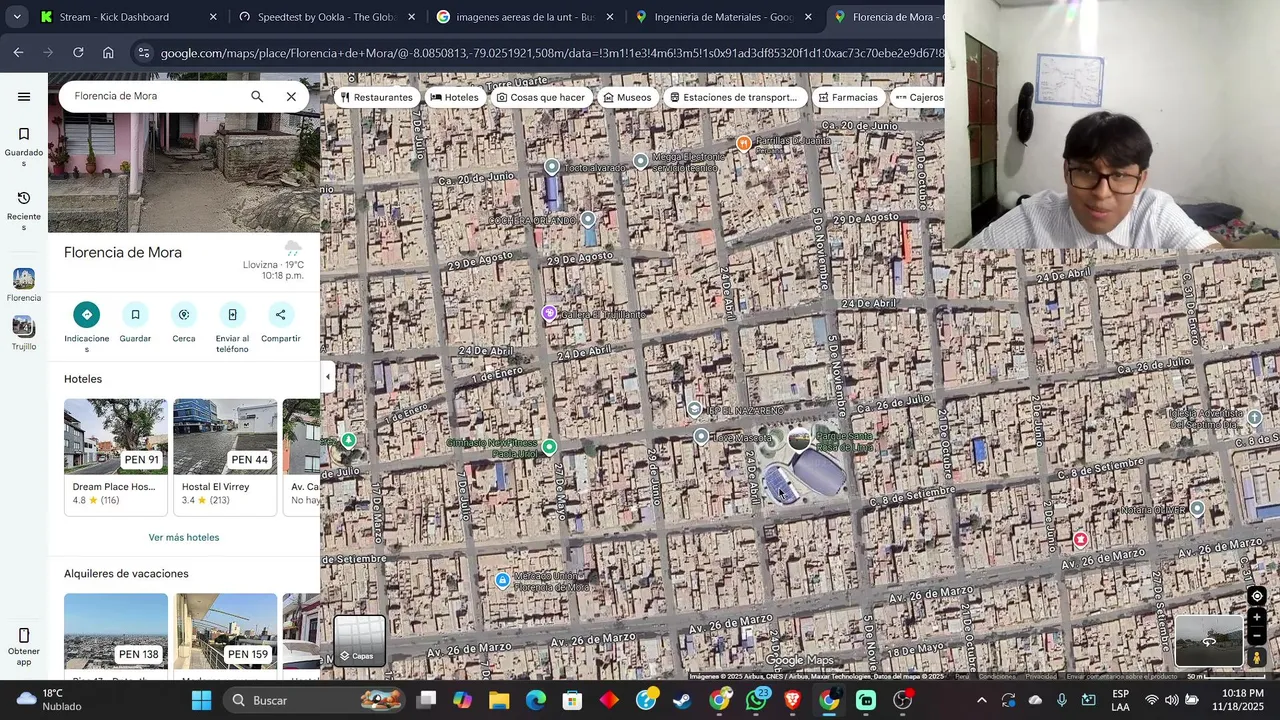Filter map by Estaciones de transporte
The height and width of the screenshot is (720, 1280).
[x=734, y=97]
